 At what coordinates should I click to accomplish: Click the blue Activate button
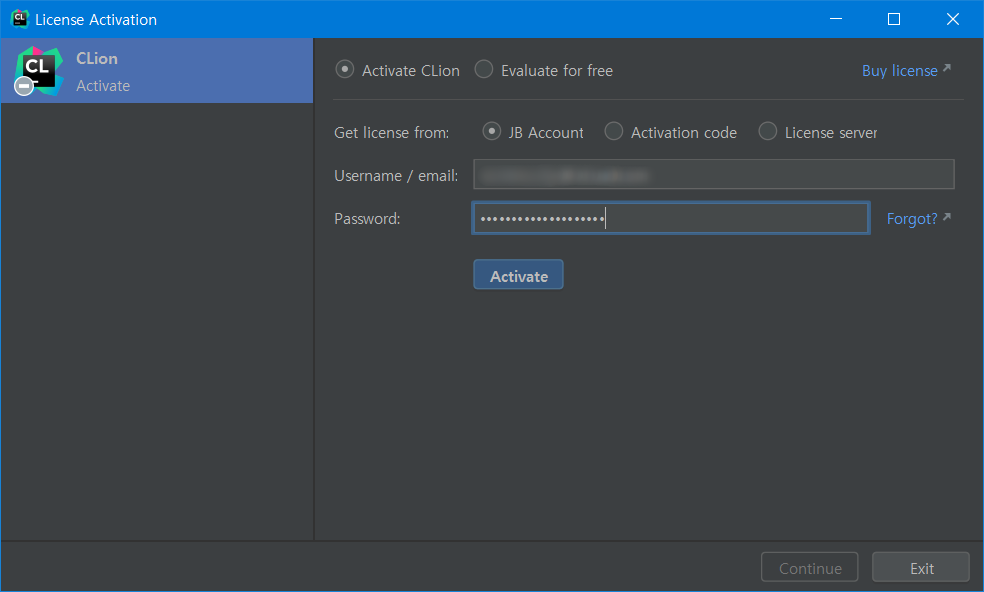pyautogui.click(x=518, y=275)
